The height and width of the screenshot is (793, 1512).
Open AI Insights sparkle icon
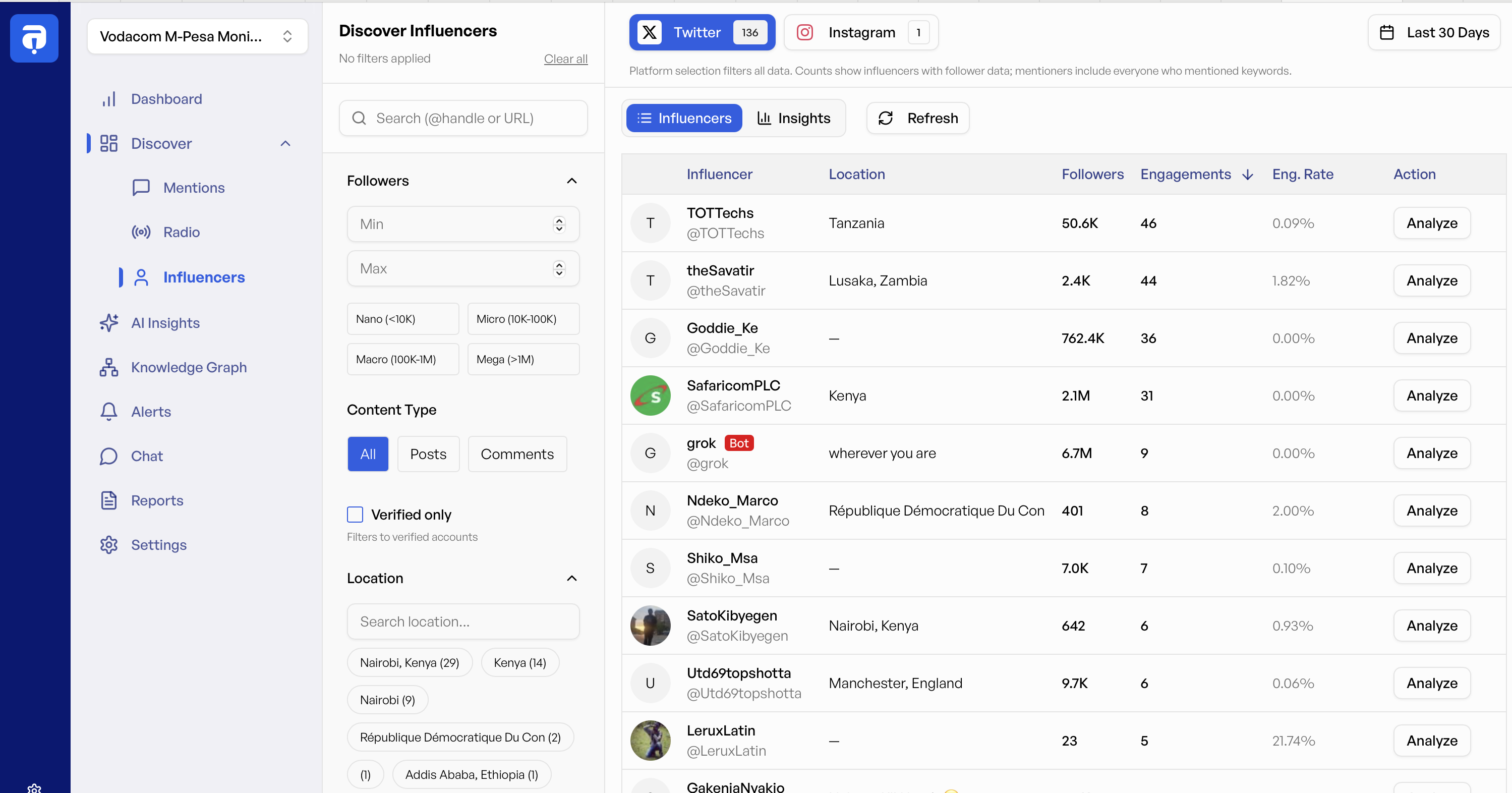pos(108,323)
